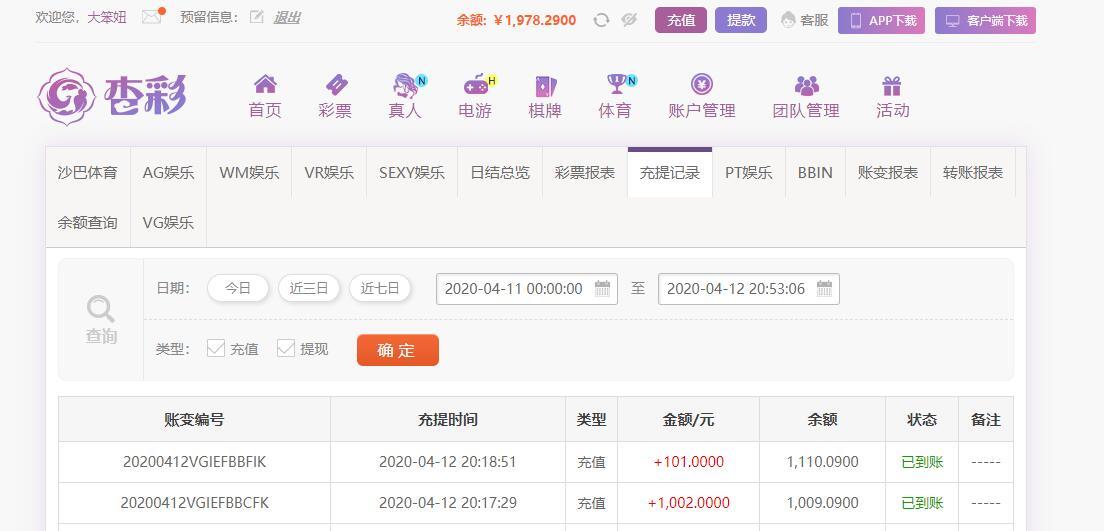
Task: Select the 近三日 date filter
Action: (309, 288)
